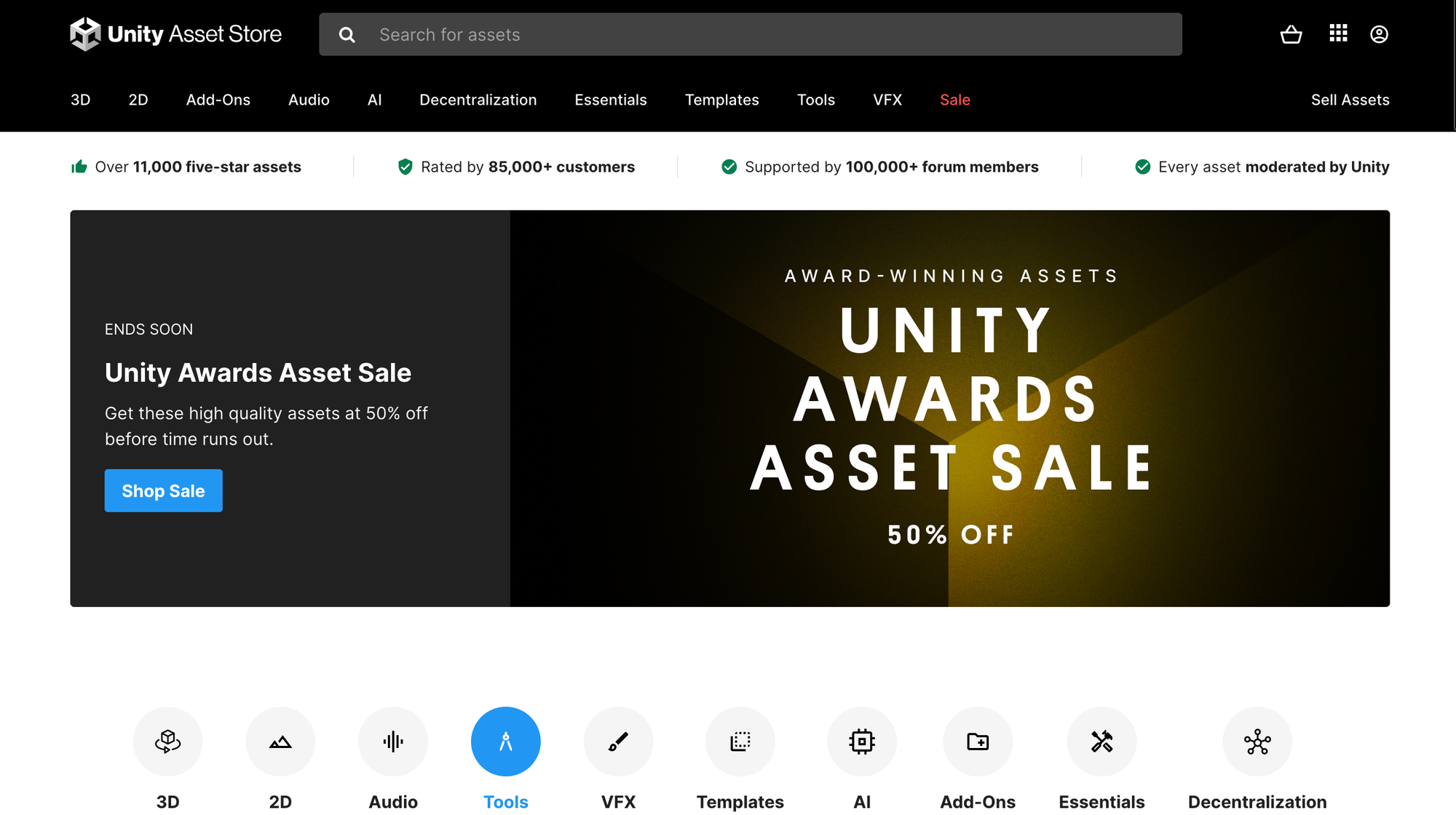Click the 3D label under category icons

(167, 802)
